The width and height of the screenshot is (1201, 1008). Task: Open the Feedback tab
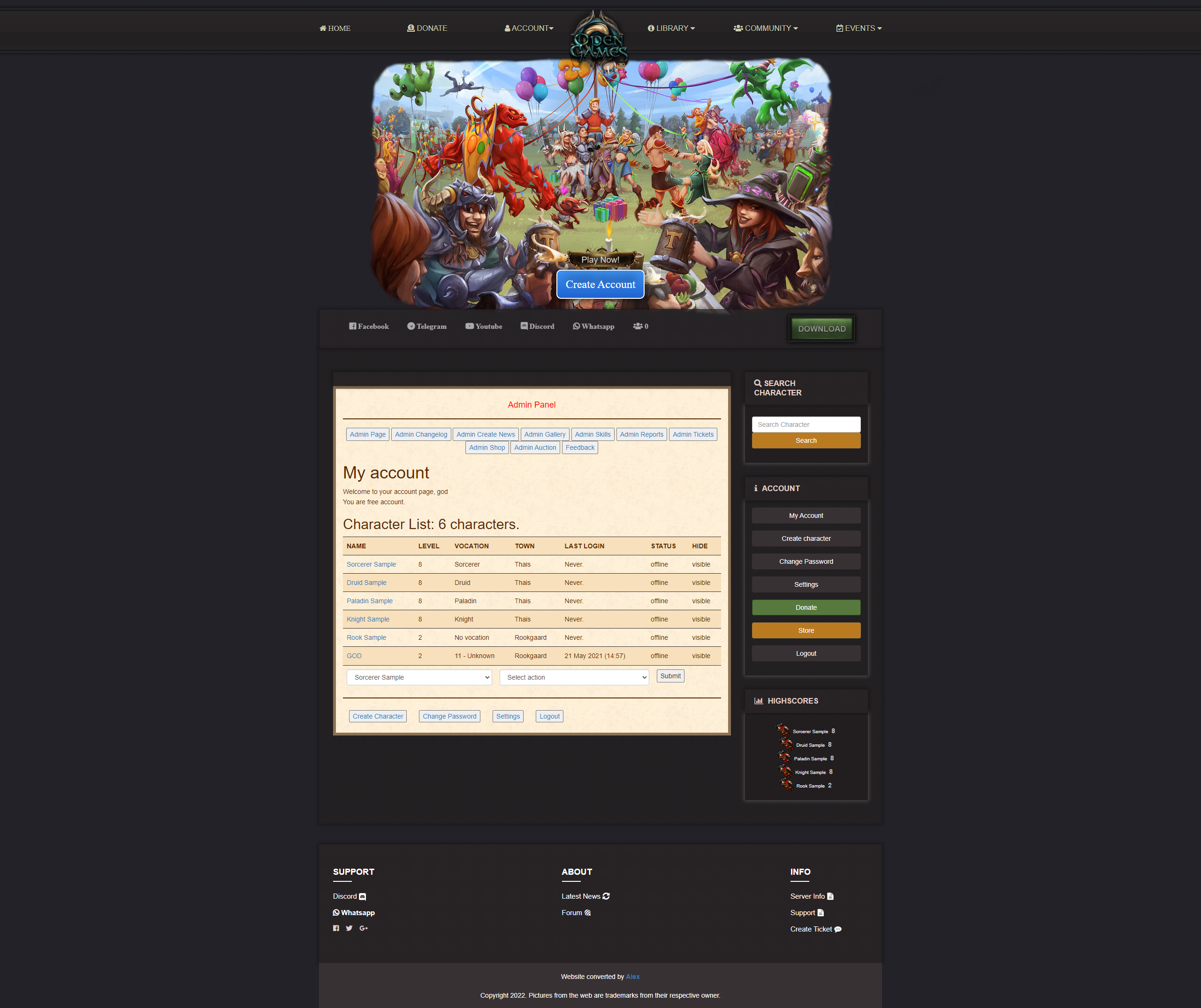coord(580,447)
